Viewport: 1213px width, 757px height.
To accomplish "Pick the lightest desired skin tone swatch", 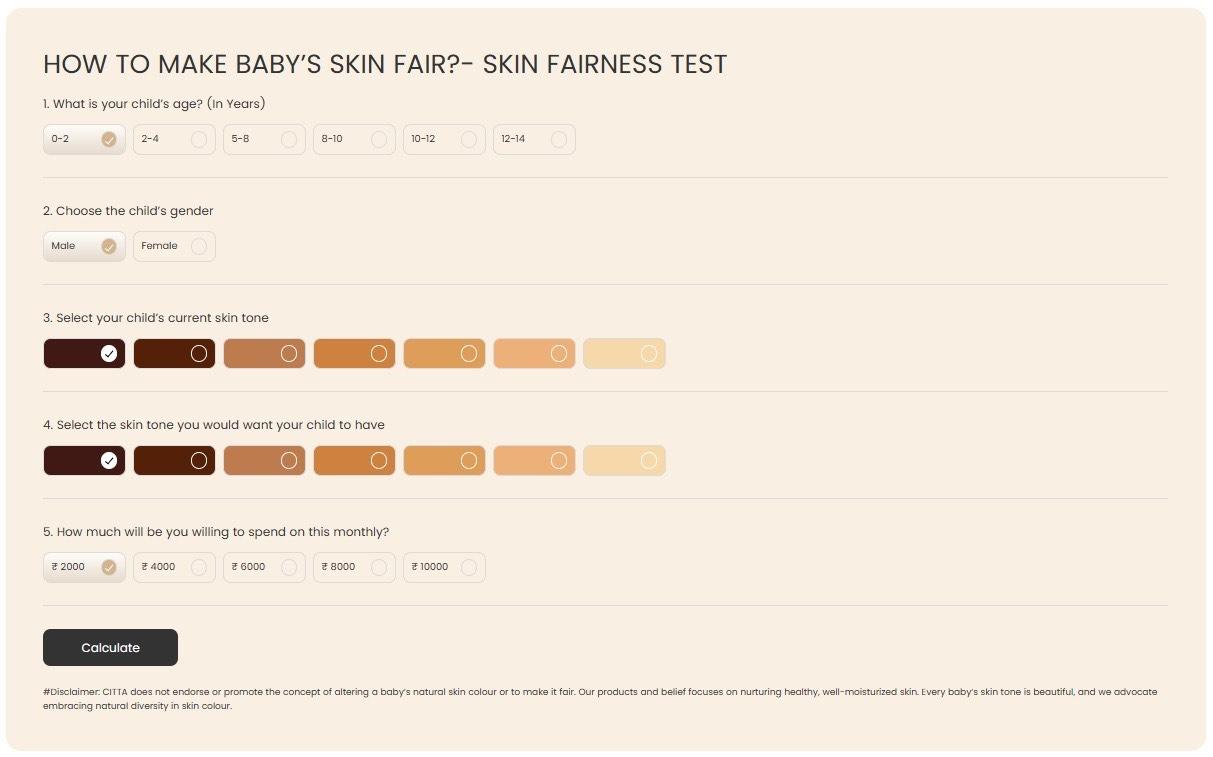I will [624, 460].
